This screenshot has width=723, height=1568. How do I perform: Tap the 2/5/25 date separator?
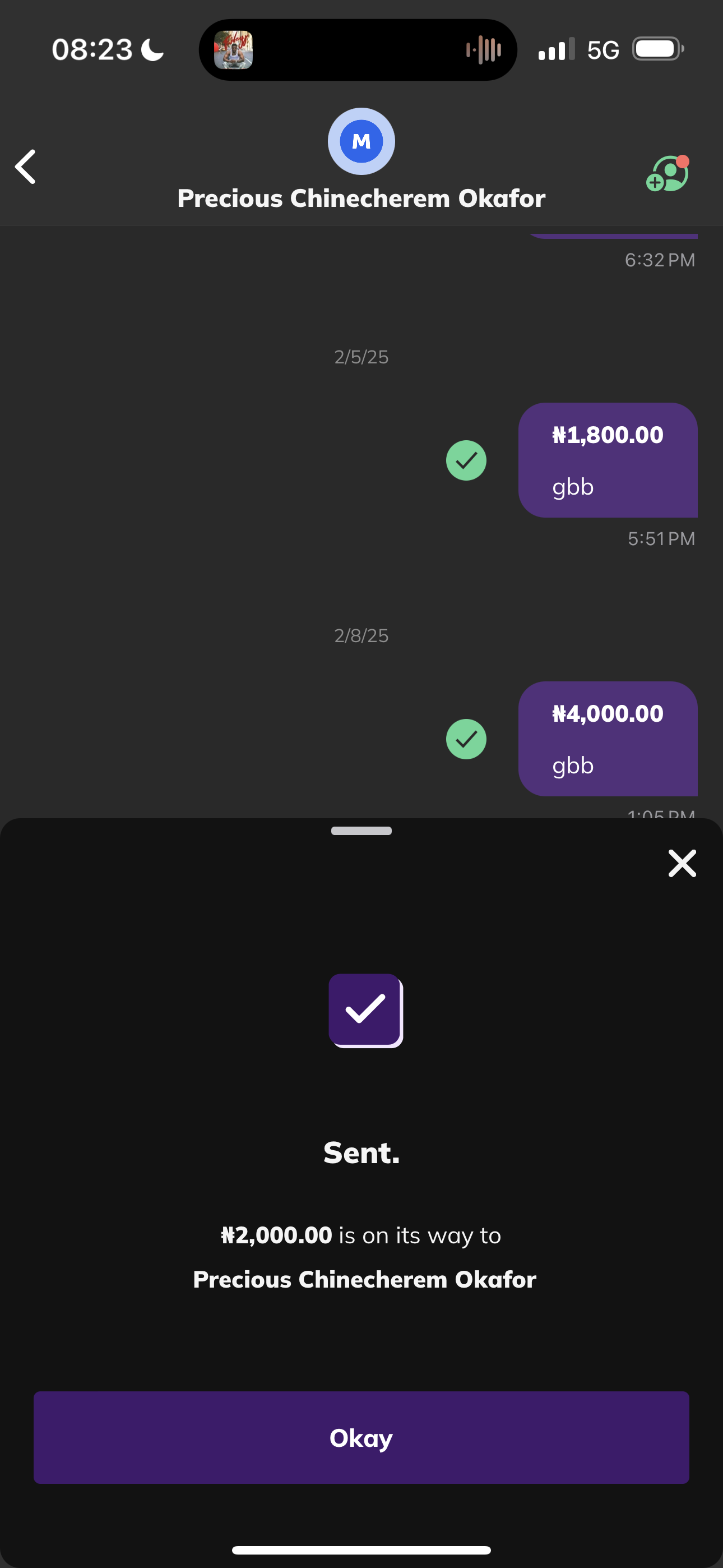361,357
